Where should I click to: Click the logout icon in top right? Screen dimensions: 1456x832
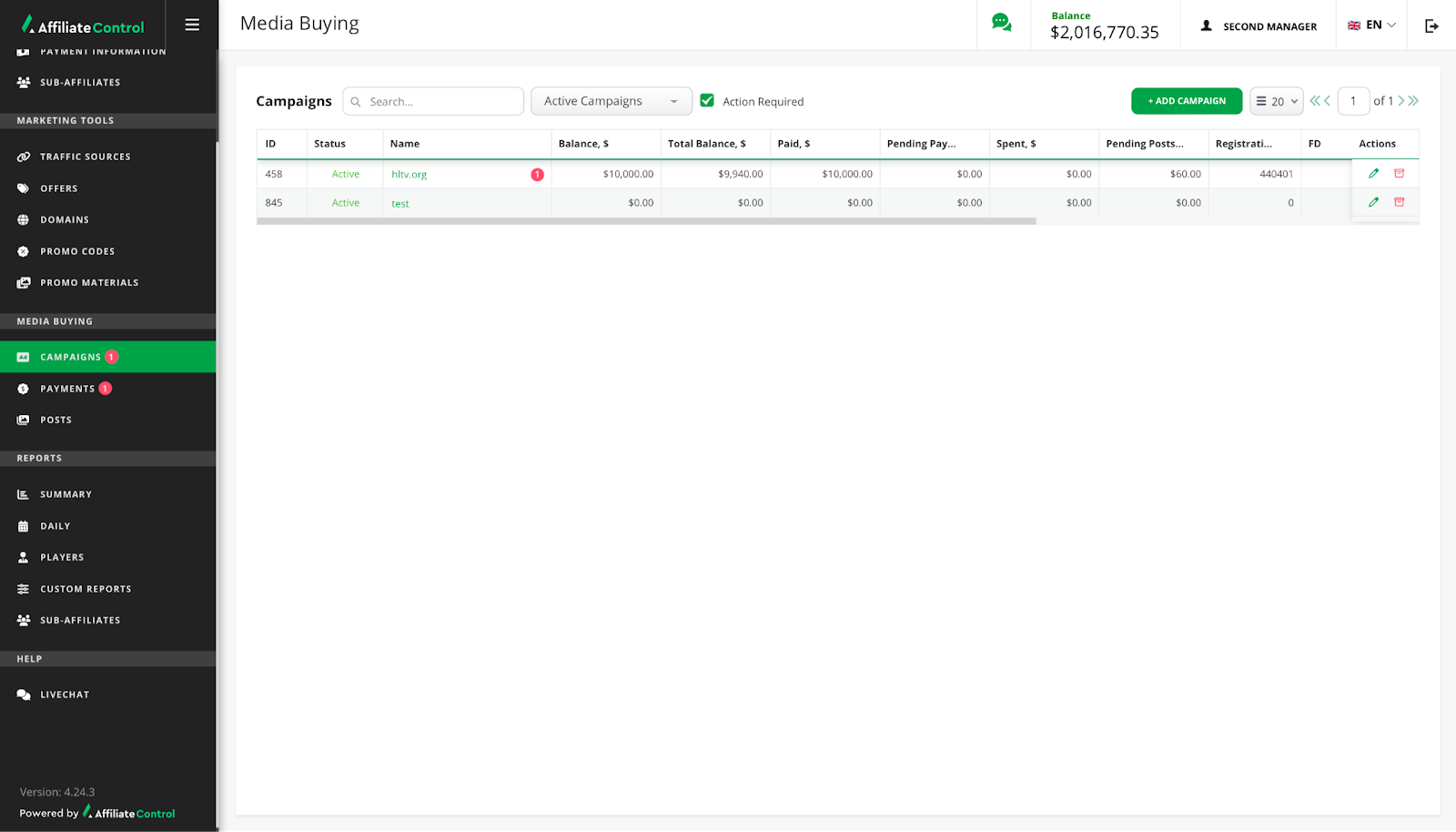[x=1431, y=25]
